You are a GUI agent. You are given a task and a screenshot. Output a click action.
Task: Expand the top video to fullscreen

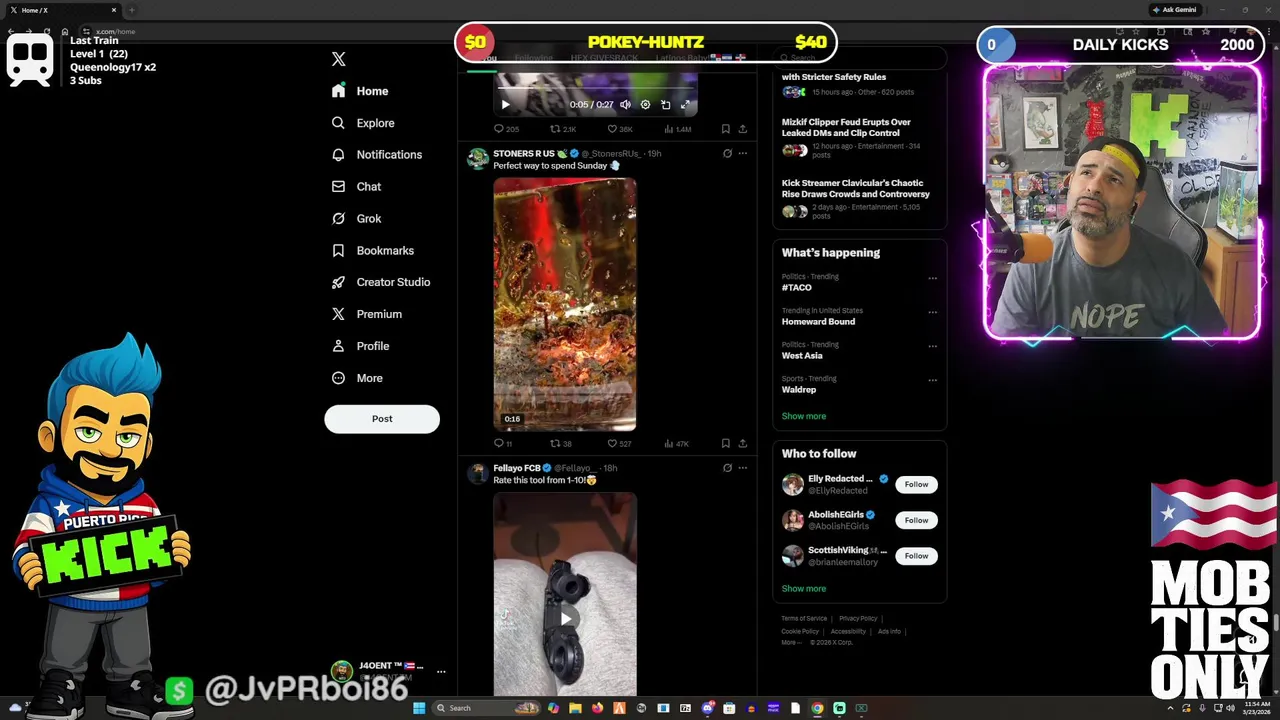click(685, 104)
